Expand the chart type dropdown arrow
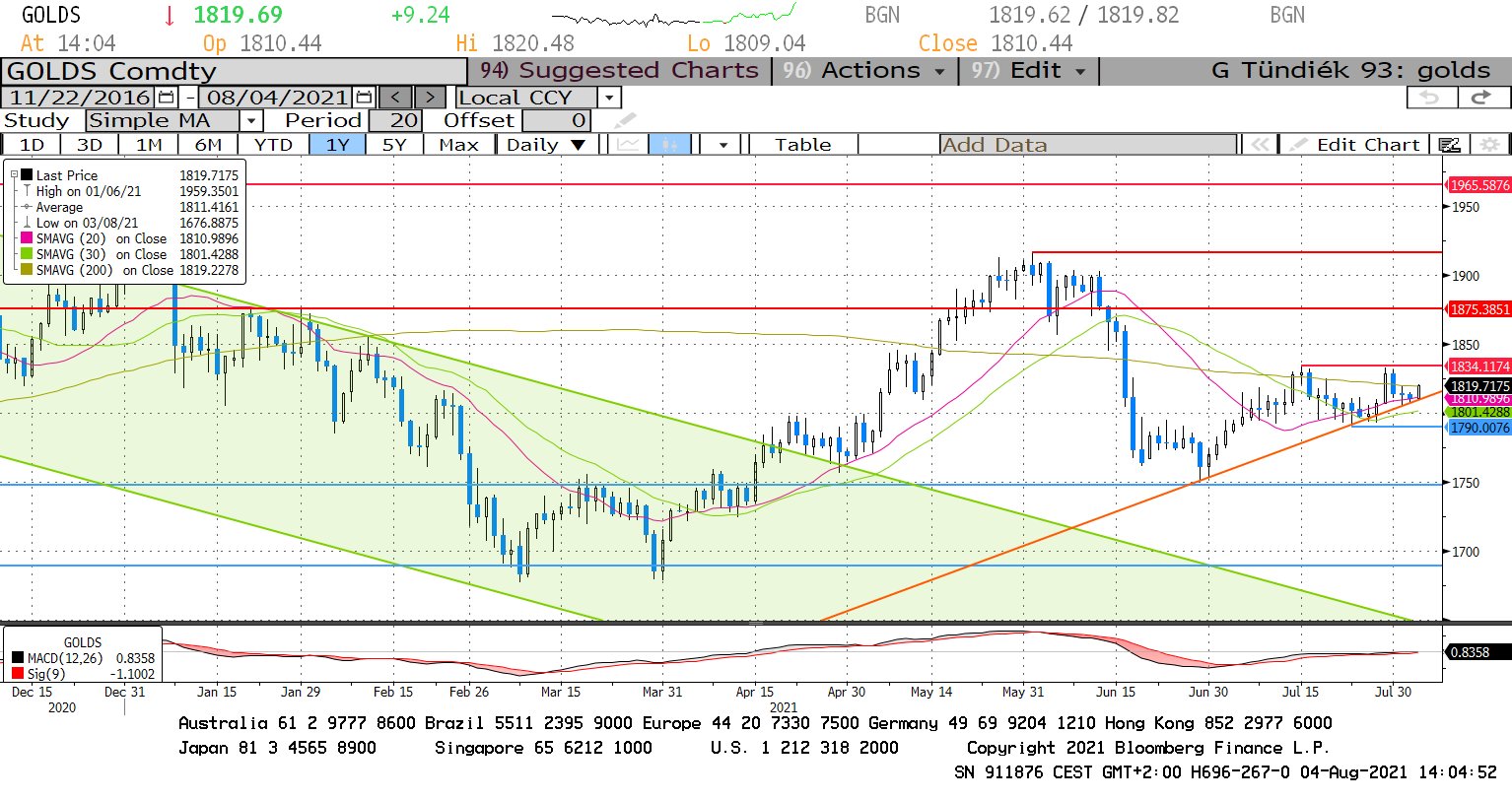This screenshot has height=801, width=1512. pos(723,145)
